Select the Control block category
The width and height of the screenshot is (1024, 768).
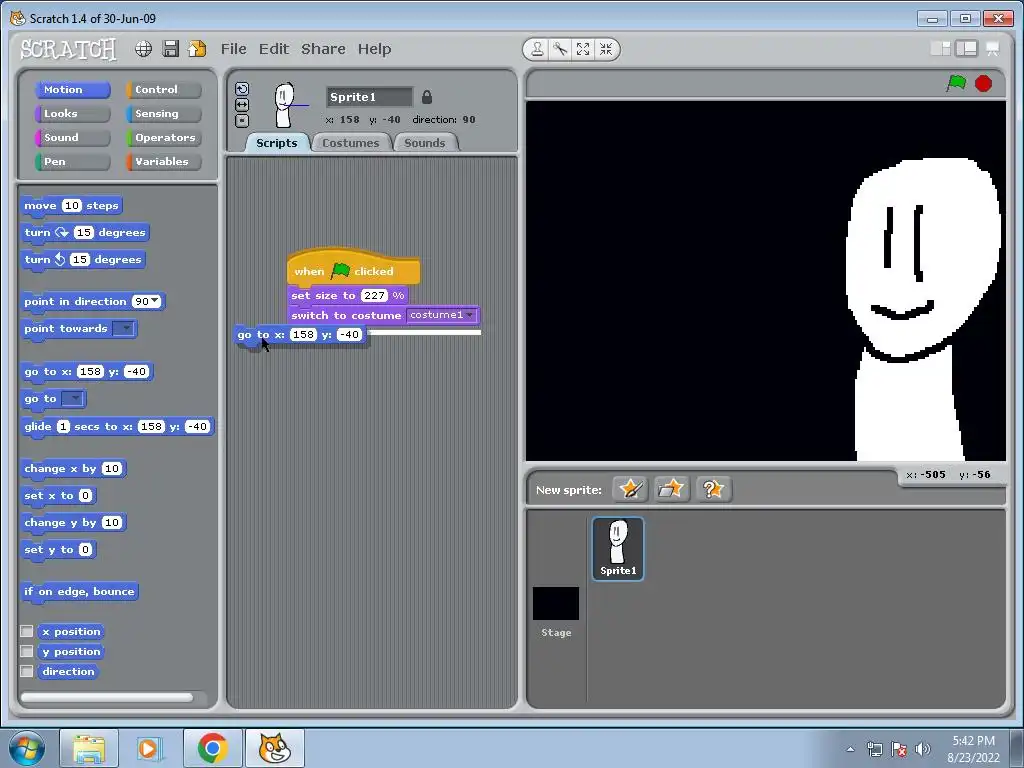pos(163,89)
